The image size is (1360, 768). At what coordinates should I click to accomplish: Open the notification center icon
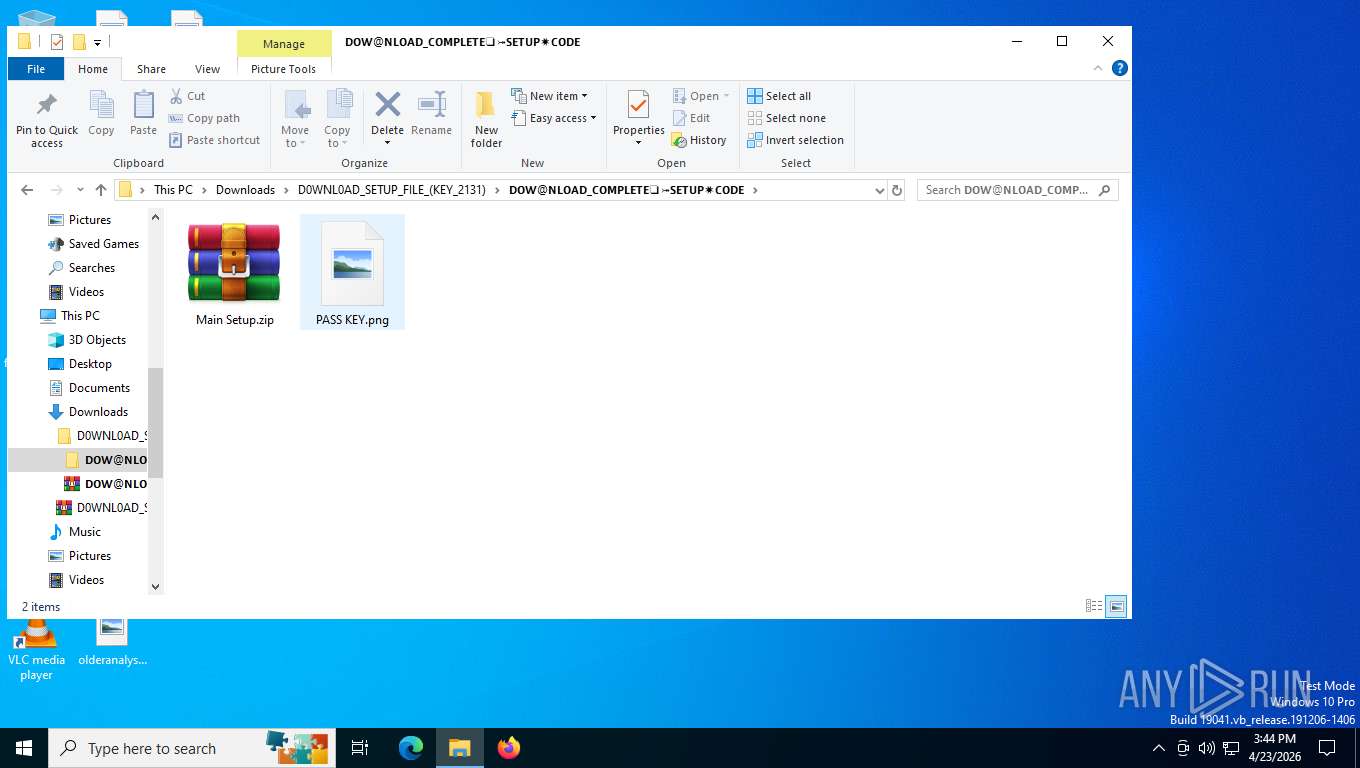tap(1327, 748)
